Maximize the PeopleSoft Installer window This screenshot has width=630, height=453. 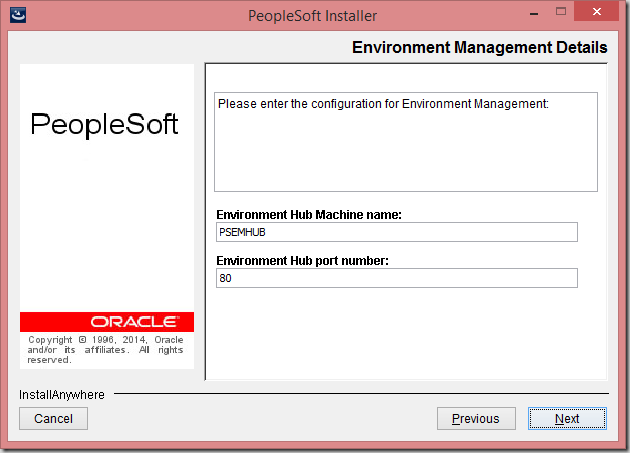[x=560, y=12]
